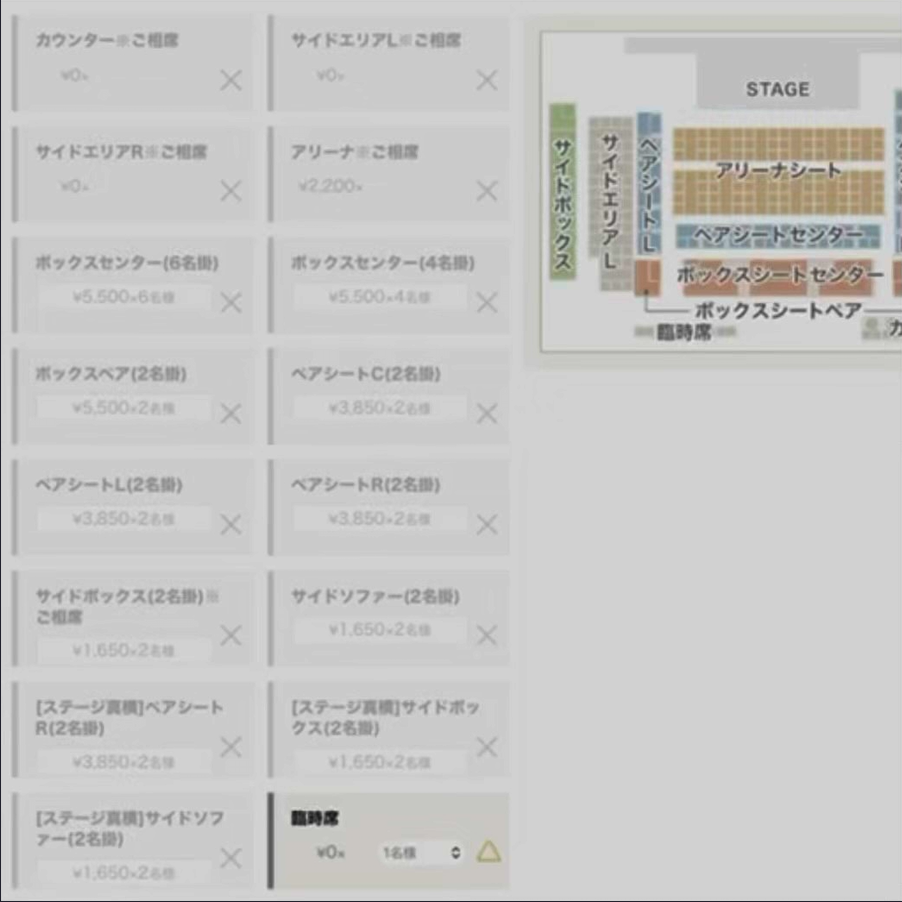Click the X icon for アリーナ seats
Viewport: 902px width, 902px height.
[x=487, y=191]
